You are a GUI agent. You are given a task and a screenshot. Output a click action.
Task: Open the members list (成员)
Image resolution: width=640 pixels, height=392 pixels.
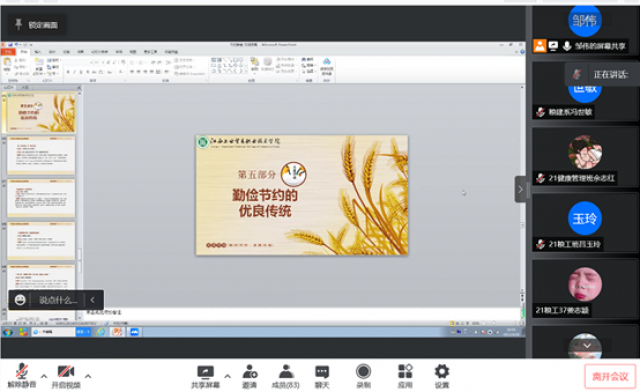point(286,376)
